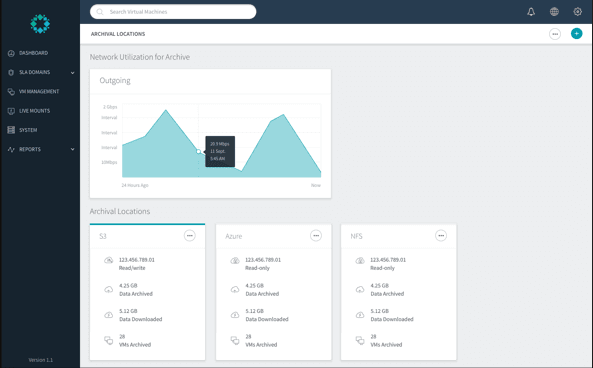Click the S3 VMs Archived icon

click(109, 340)
